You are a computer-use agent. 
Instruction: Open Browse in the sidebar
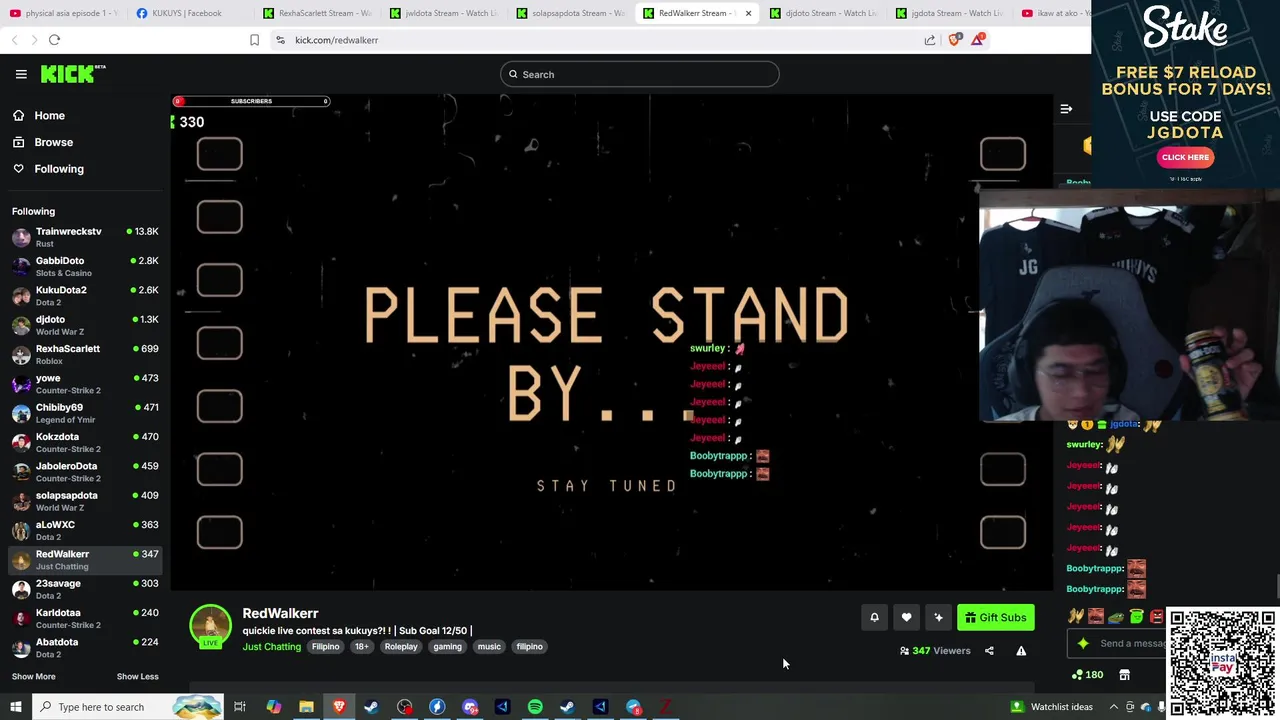coord(53,142)
